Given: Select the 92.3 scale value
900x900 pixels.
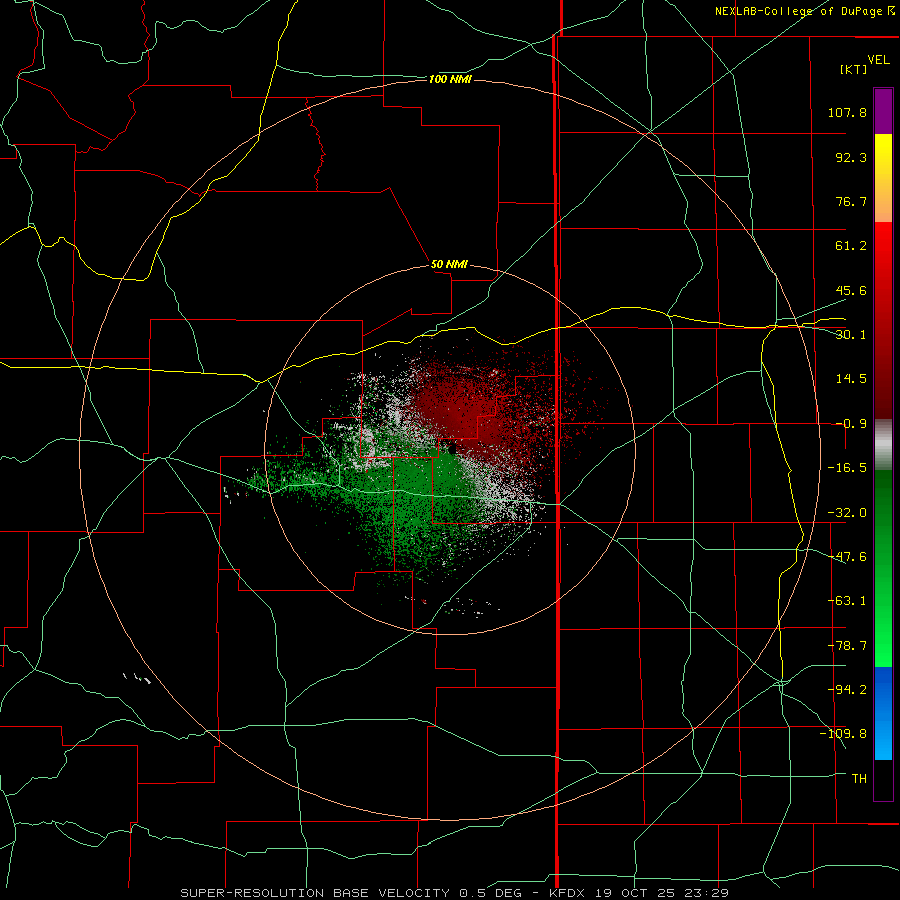Looking at the screenshot, I should [x=851, y=157].
